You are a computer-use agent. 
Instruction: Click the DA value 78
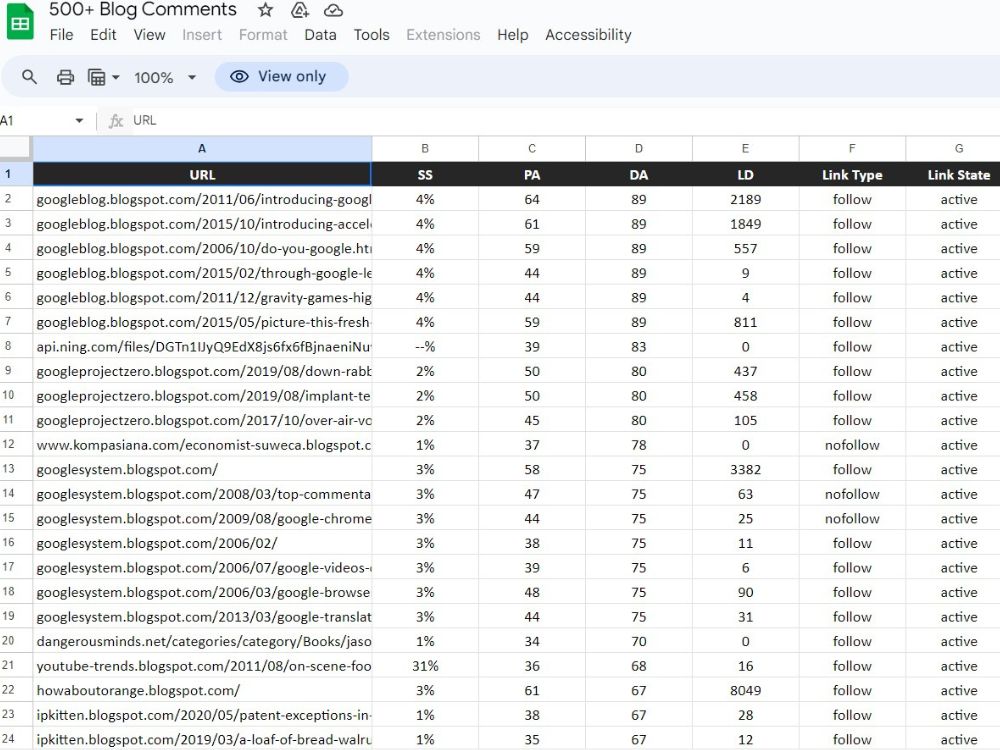638,445
